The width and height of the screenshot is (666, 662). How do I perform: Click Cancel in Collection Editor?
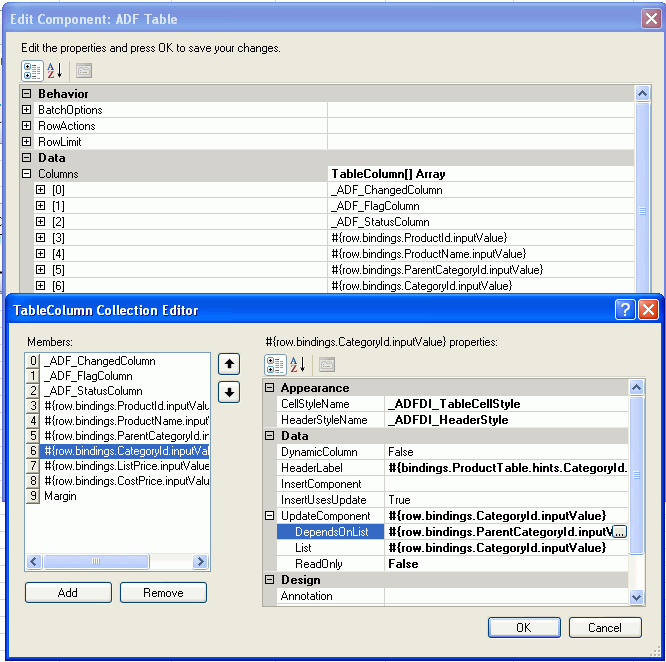click(x=605, y=628)
